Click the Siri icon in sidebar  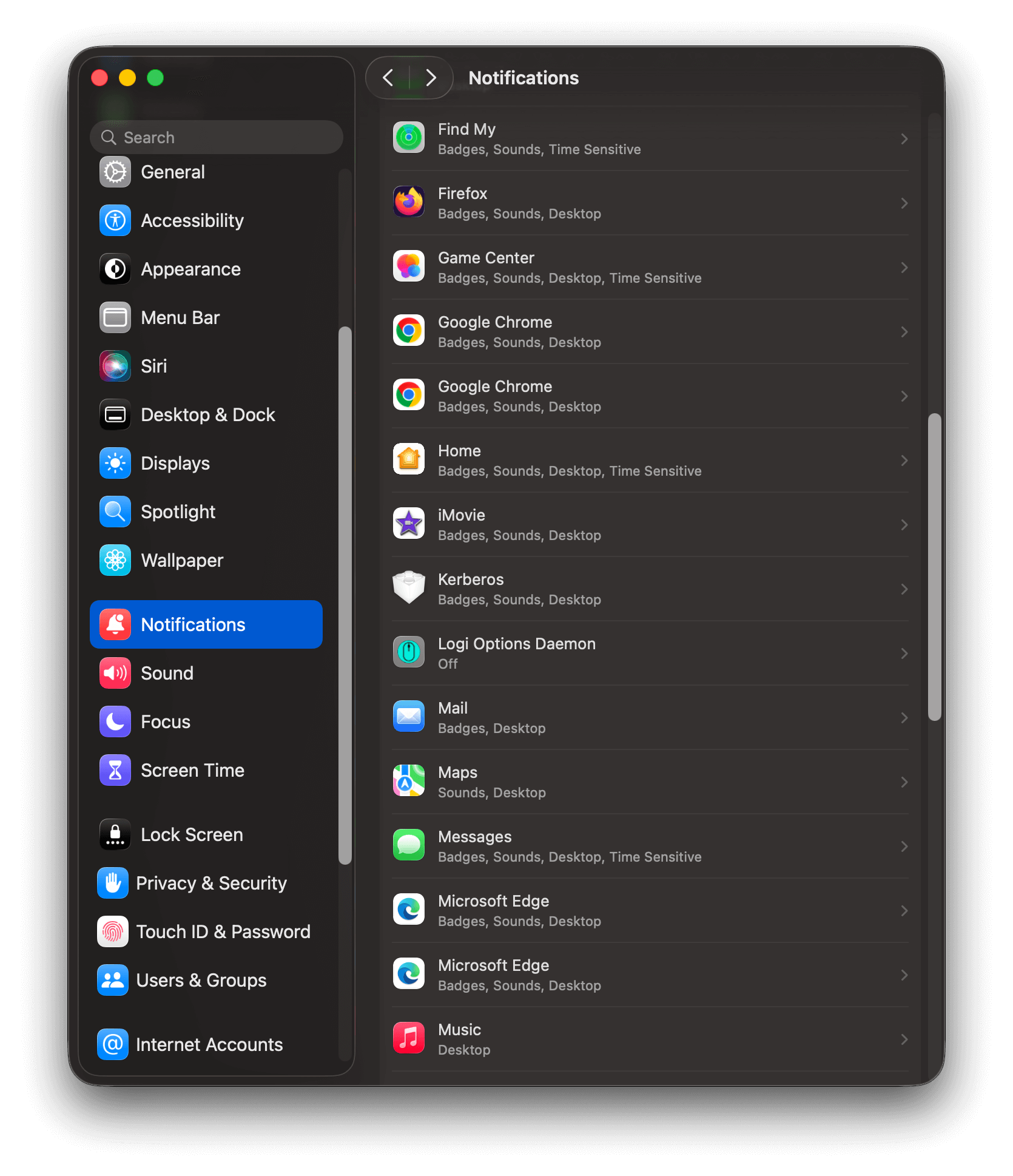click(x=115, y=367)
